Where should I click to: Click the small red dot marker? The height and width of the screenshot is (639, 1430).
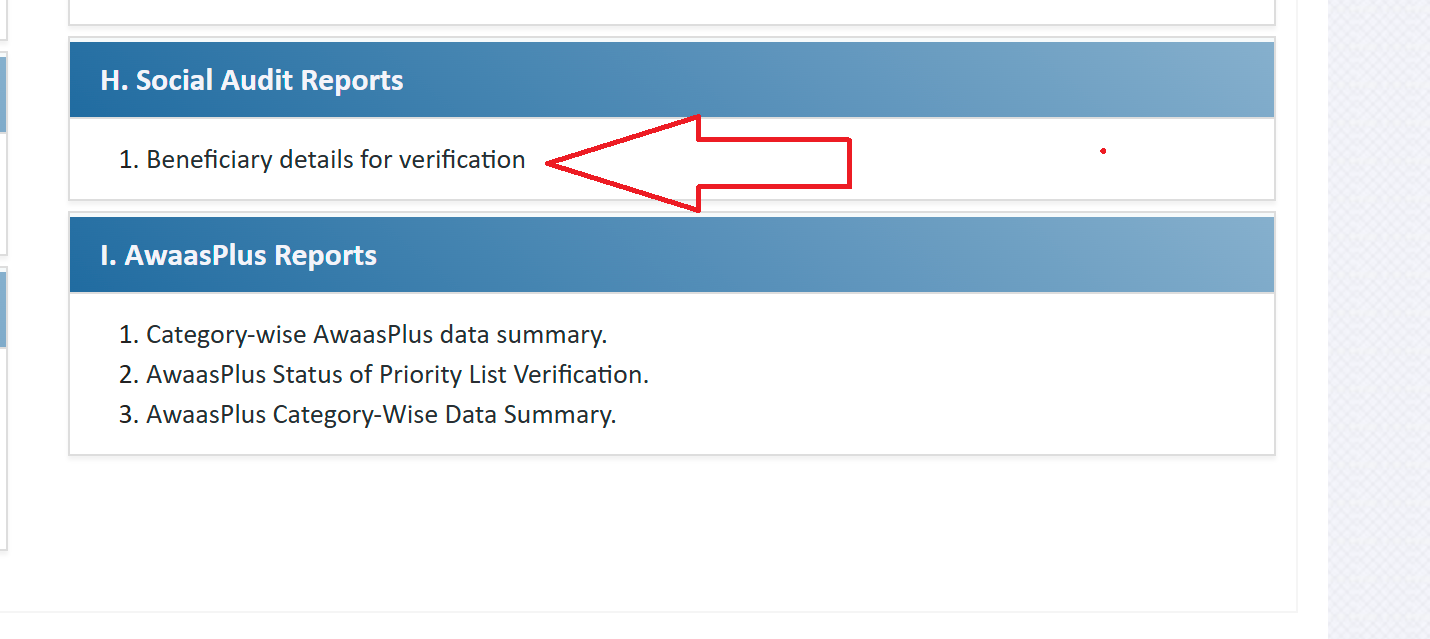[x=1103, y=151]
